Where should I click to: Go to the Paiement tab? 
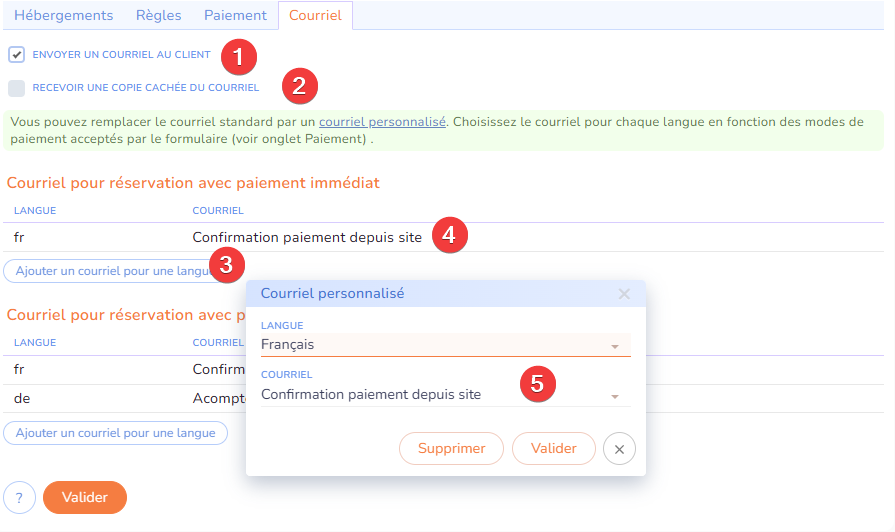[x=235, y=15]
